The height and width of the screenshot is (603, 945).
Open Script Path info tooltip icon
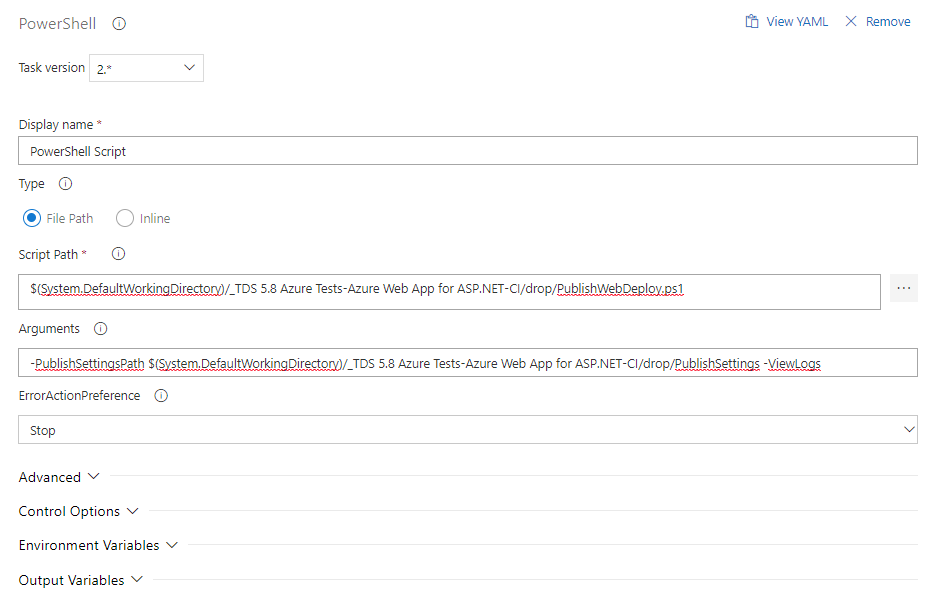click(x=118, y=254)
